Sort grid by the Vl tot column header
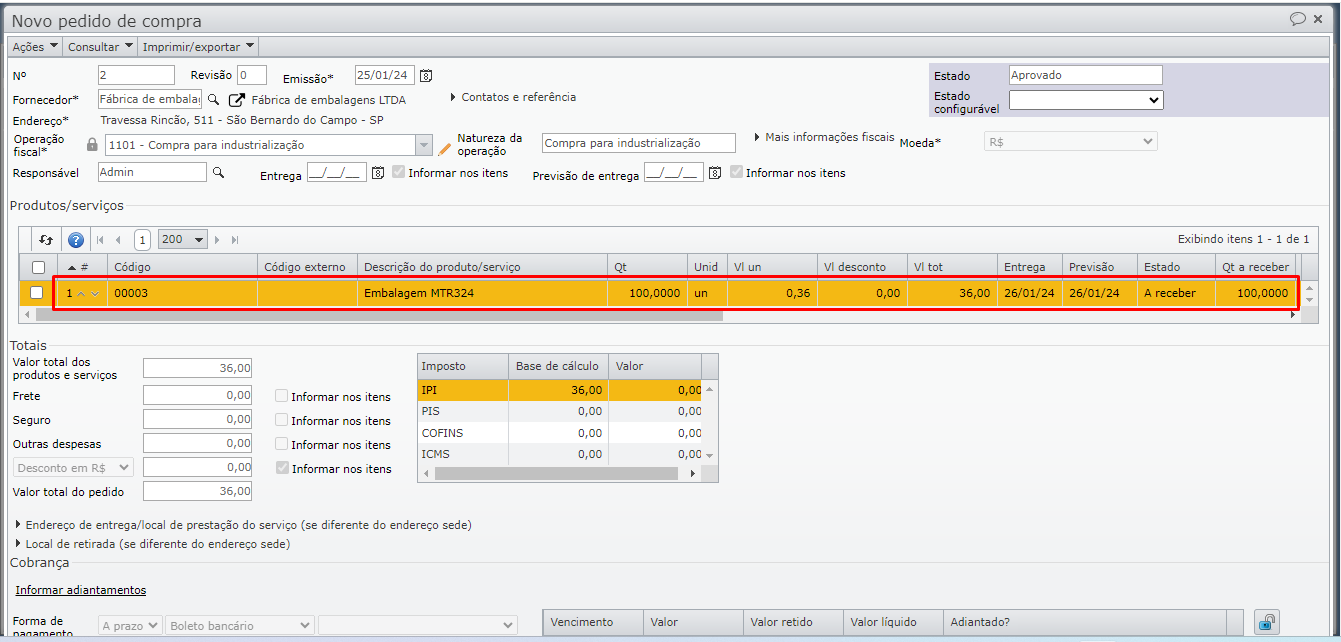This screenshot has width=1341, height=642. click(953, 267)
